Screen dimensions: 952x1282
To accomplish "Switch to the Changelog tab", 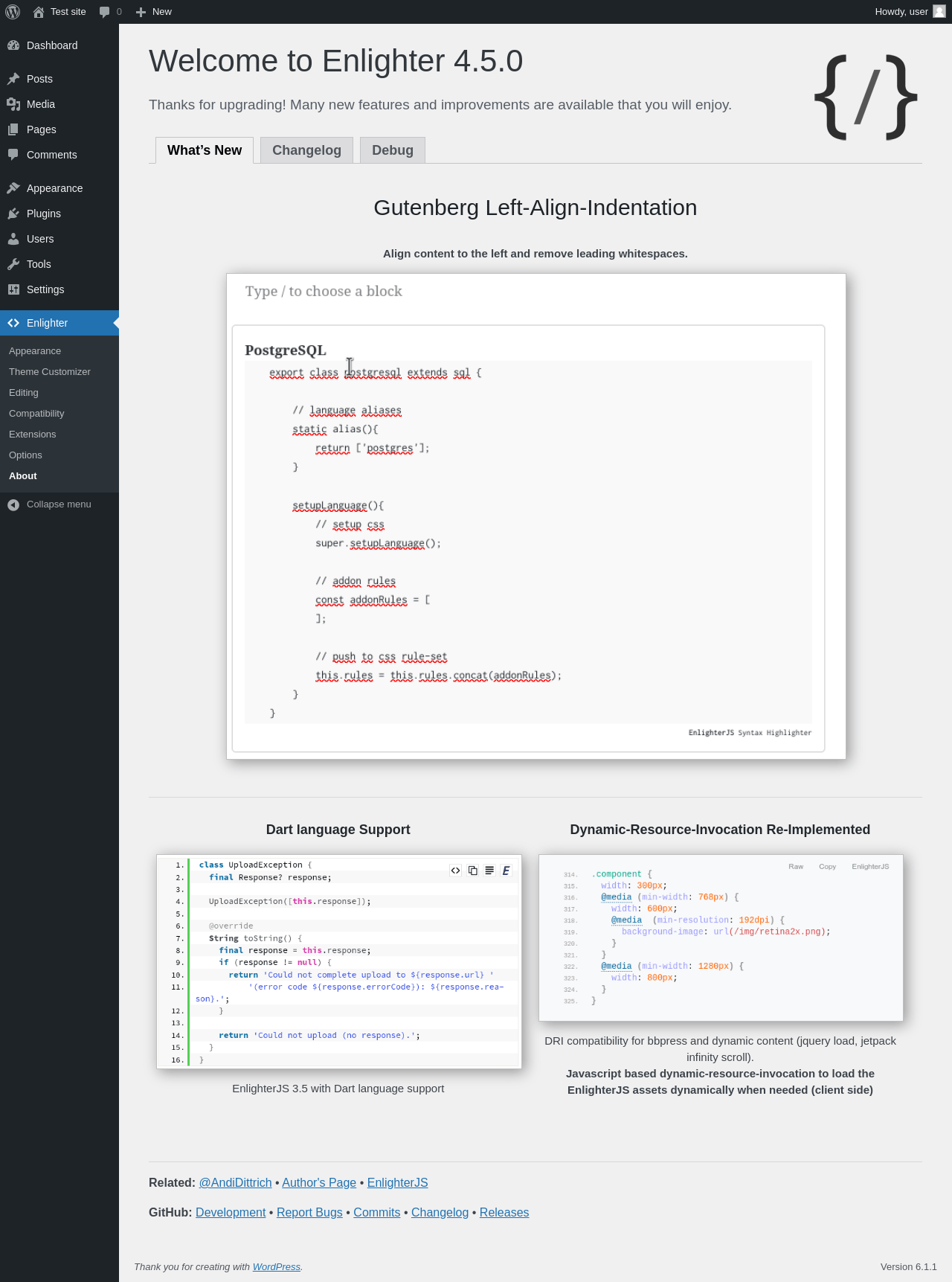I will 306,150.
